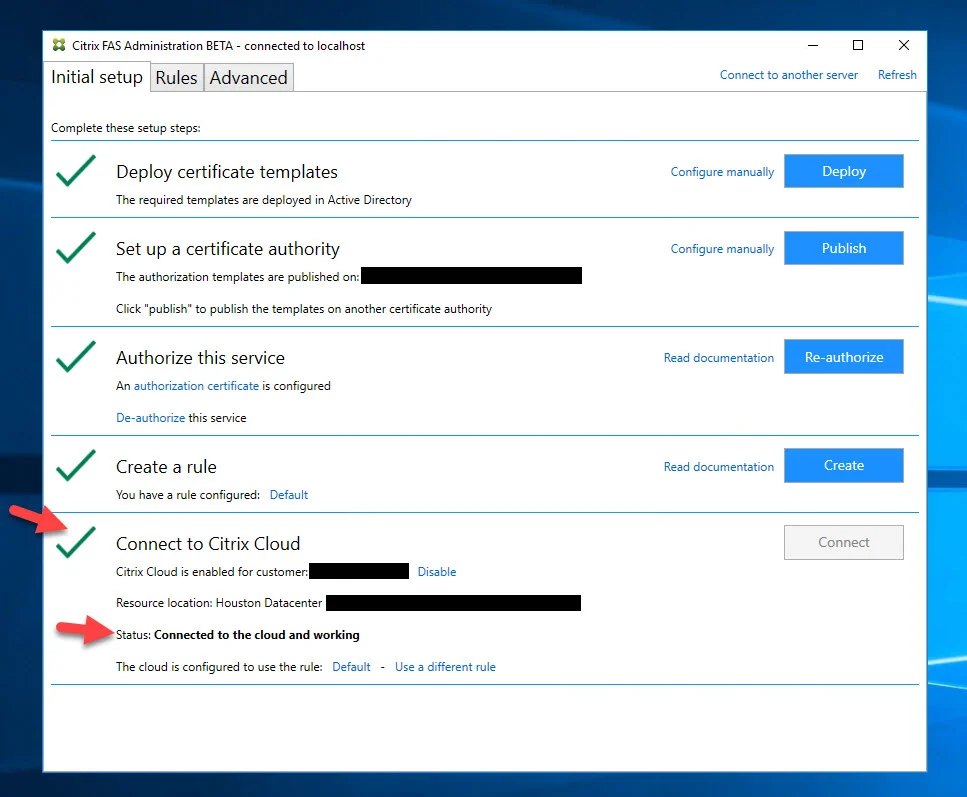Image resolution: width=967 pixels, height=797 pixels.
Task: Click the Create button
Action: (844, 465)
